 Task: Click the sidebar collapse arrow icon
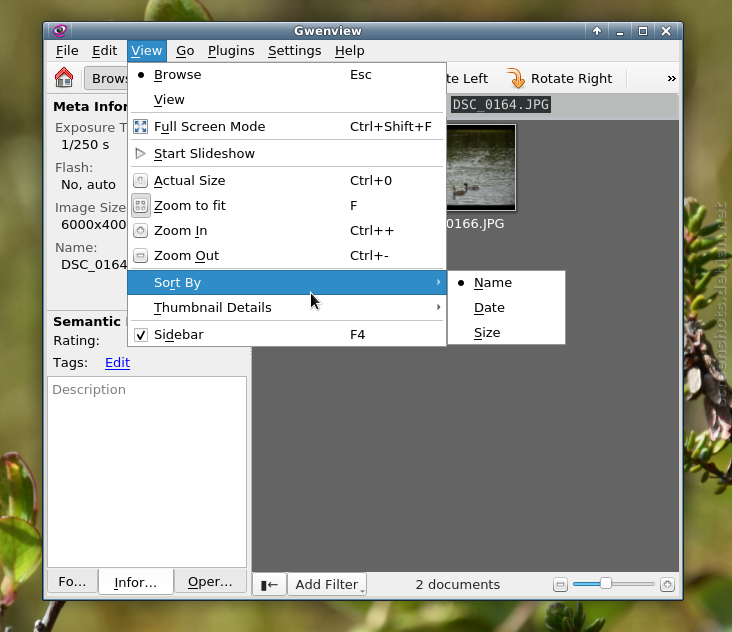click(269, 584)
